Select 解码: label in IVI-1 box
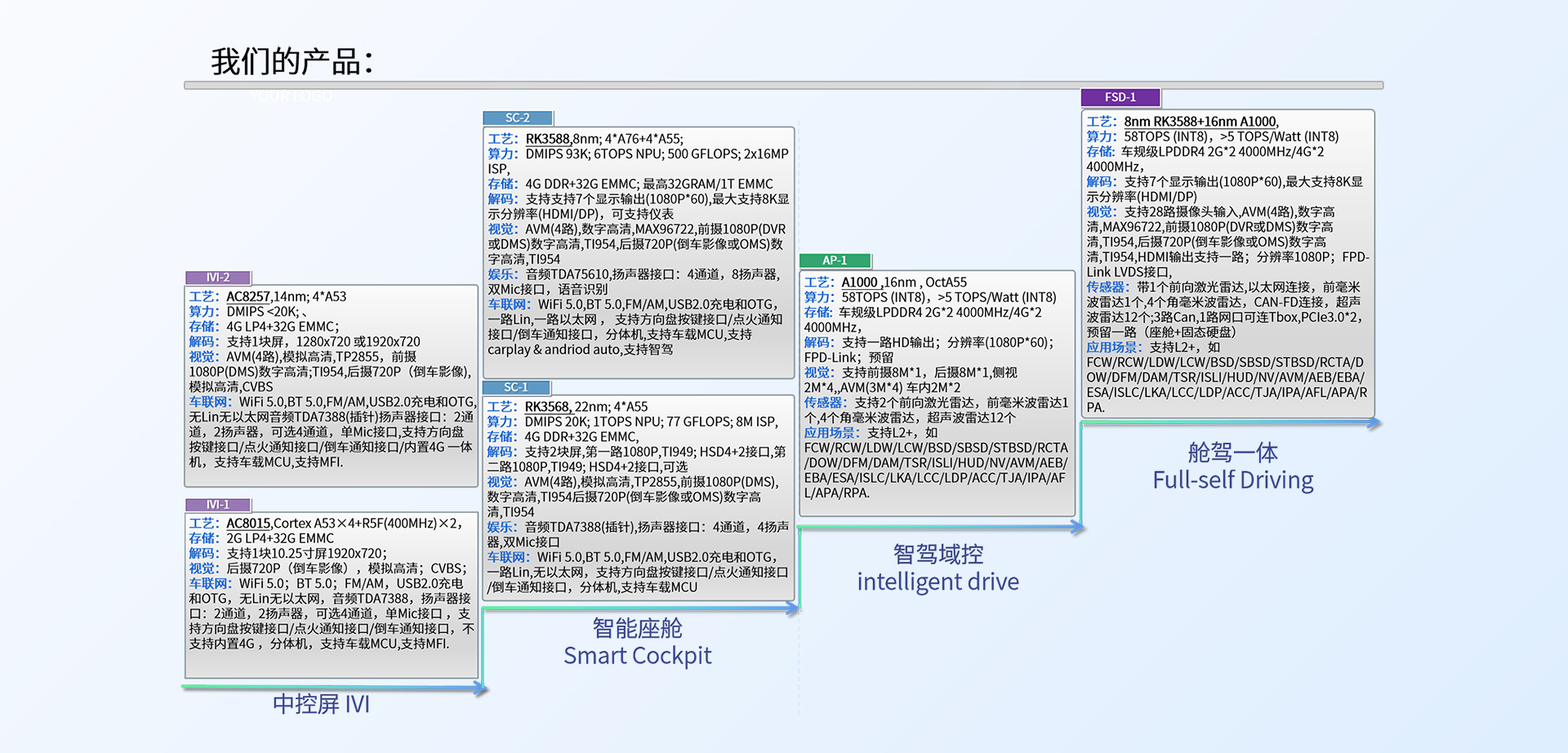 pos(204,554)
